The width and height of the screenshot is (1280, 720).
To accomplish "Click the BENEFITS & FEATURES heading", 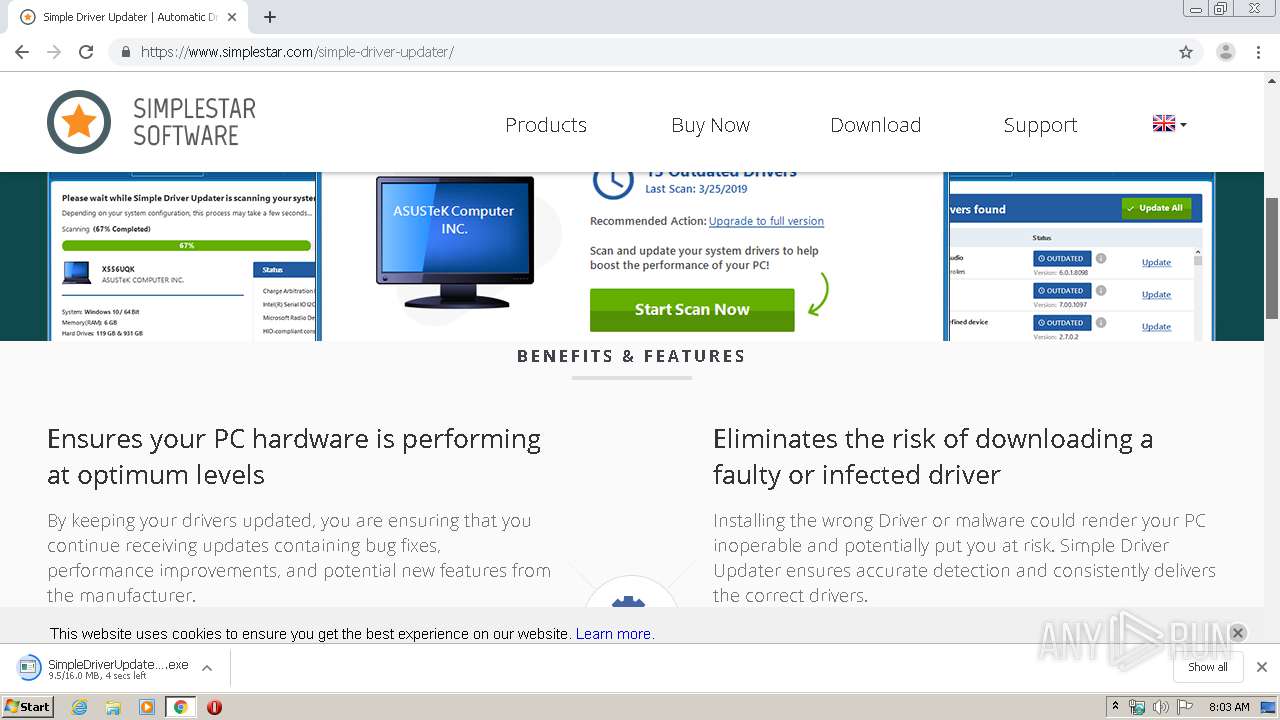I will [x=631, y=356].
